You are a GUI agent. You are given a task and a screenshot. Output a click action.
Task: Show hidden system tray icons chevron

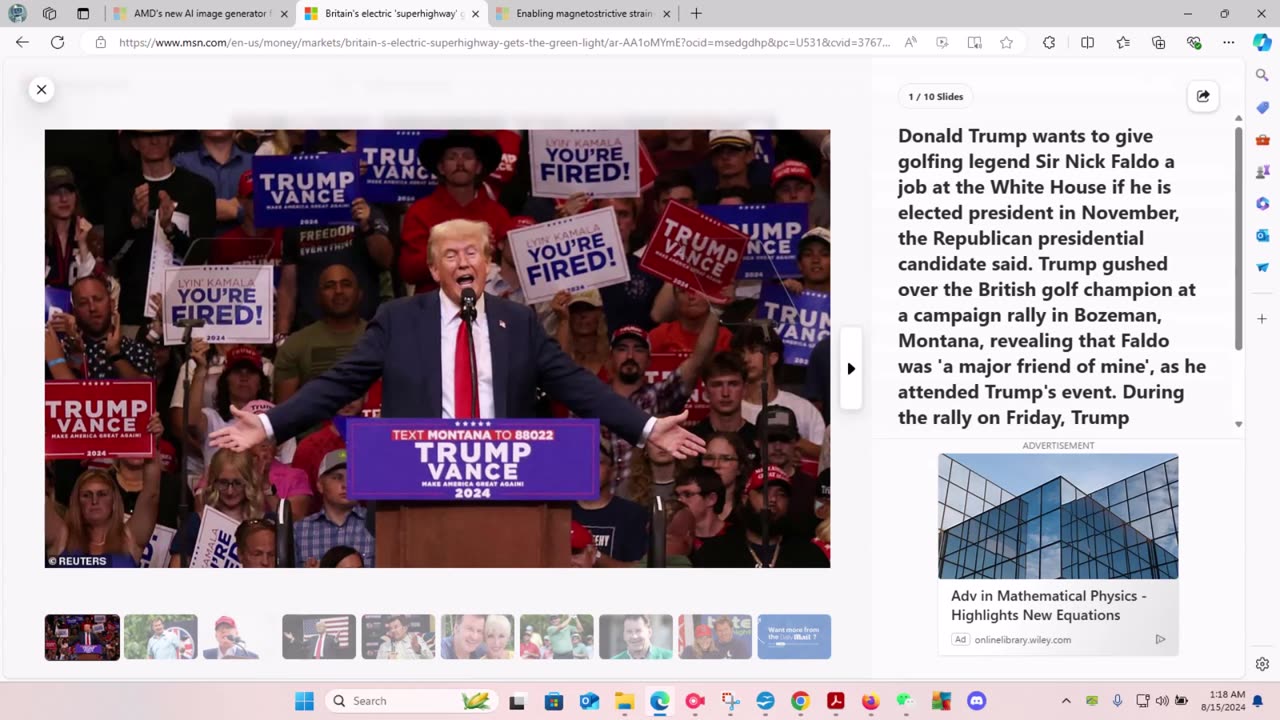[x=1066, y=701]
